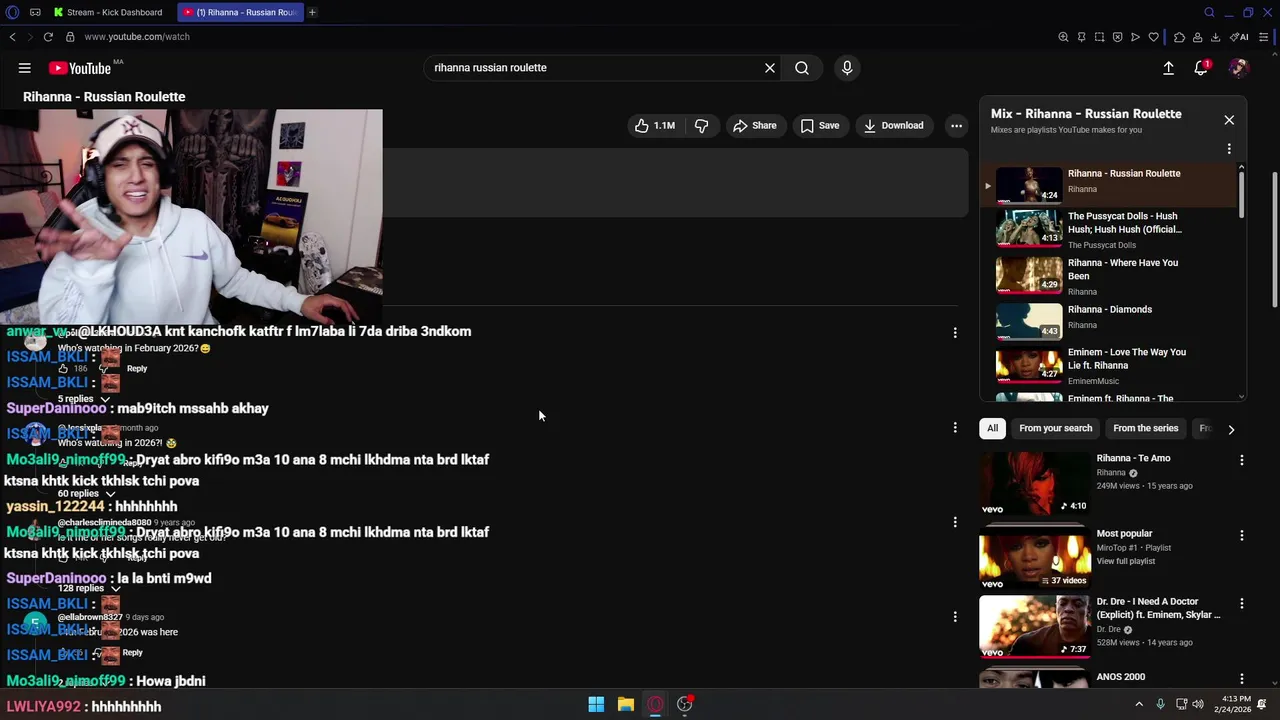Reload the page

tap(48, 37)
